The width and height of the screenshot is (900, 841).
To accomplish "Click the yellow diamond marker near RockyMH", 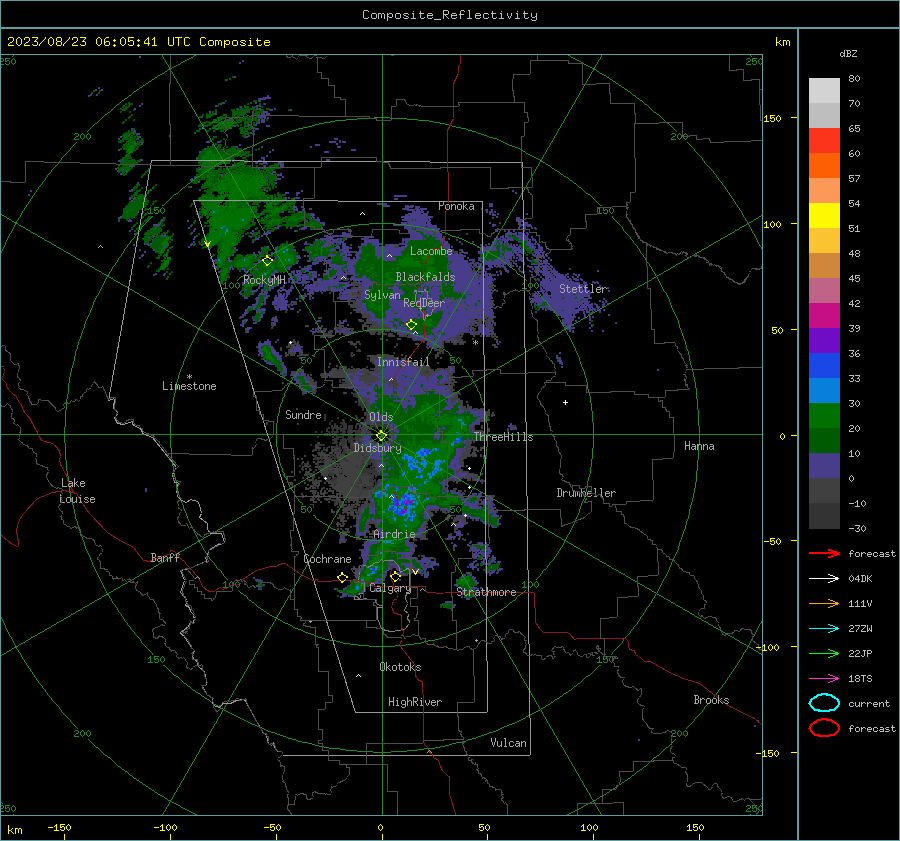I will [267, 261].
